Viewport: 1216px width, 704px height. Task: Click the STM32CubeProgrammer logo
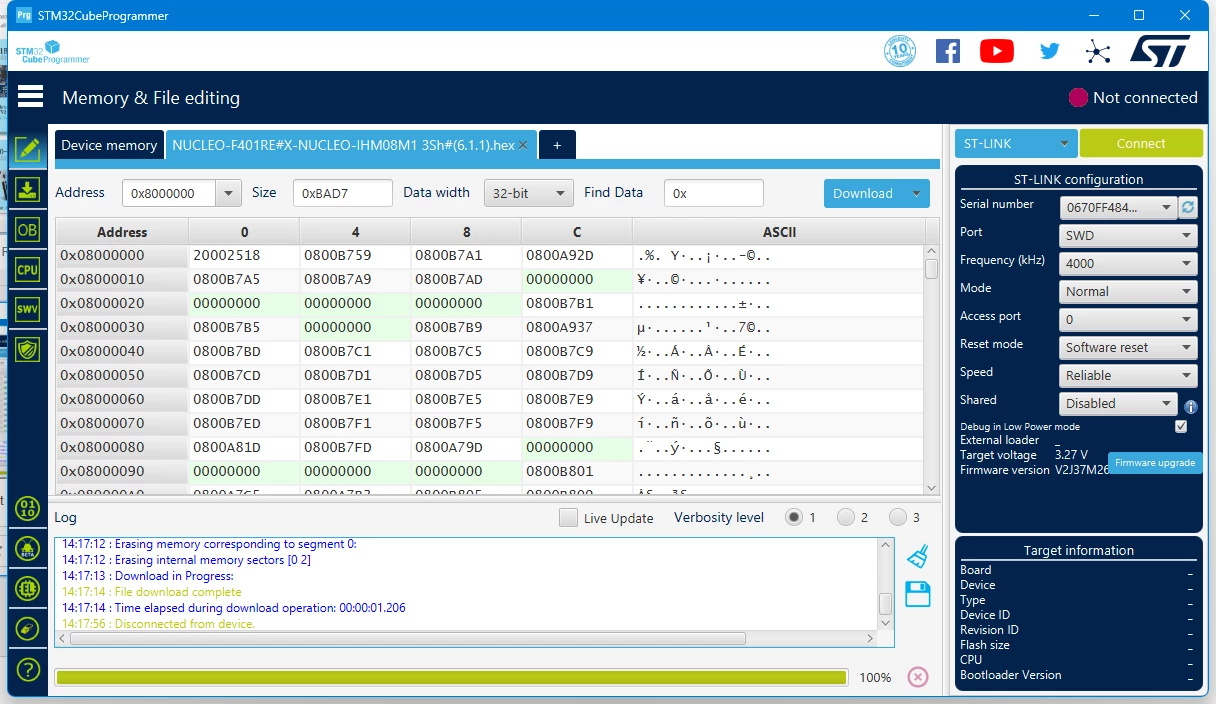click(51, 52)
